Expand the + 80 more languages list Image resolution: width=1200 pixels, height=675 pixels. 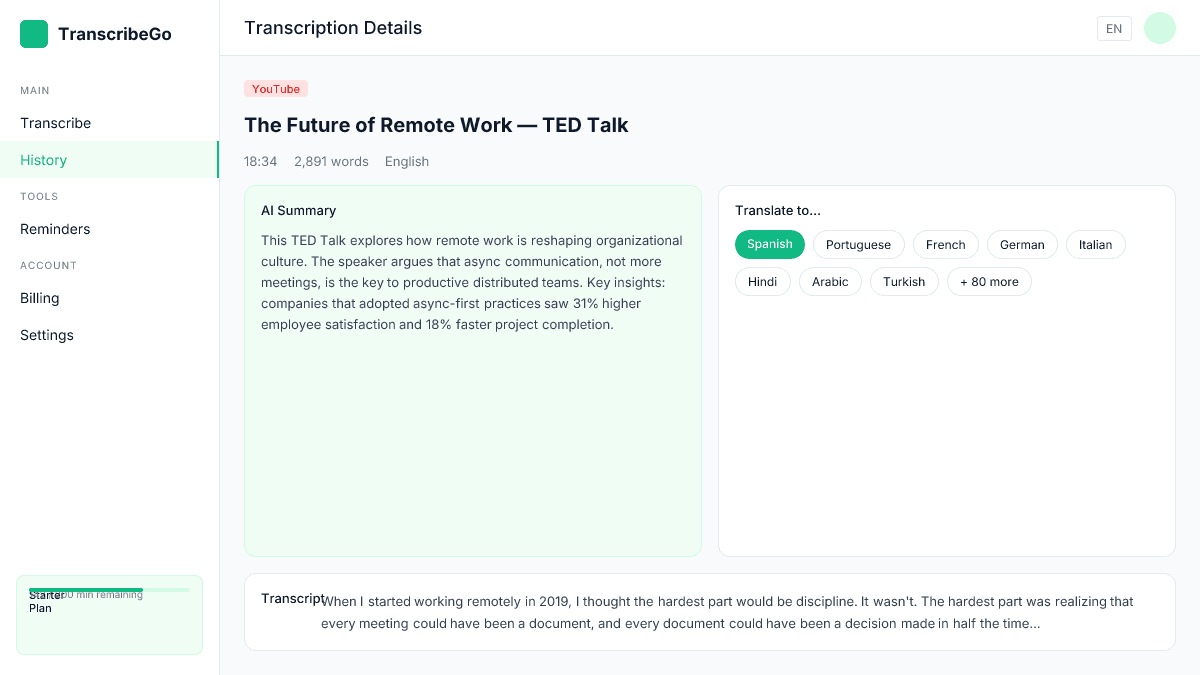[x=989, y=281]
